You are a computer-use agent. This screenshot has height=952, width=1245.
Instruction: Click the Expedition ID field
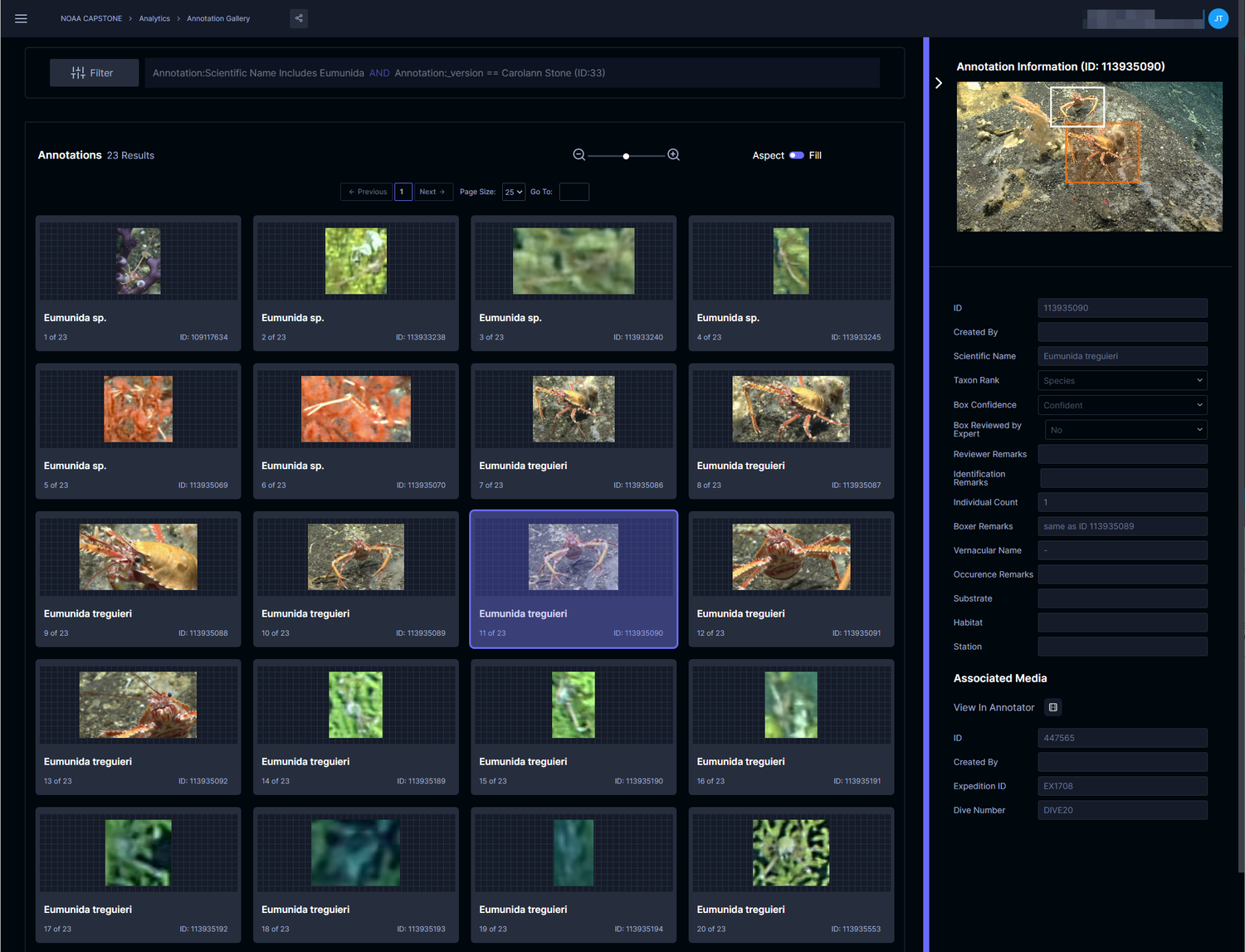1122,786
